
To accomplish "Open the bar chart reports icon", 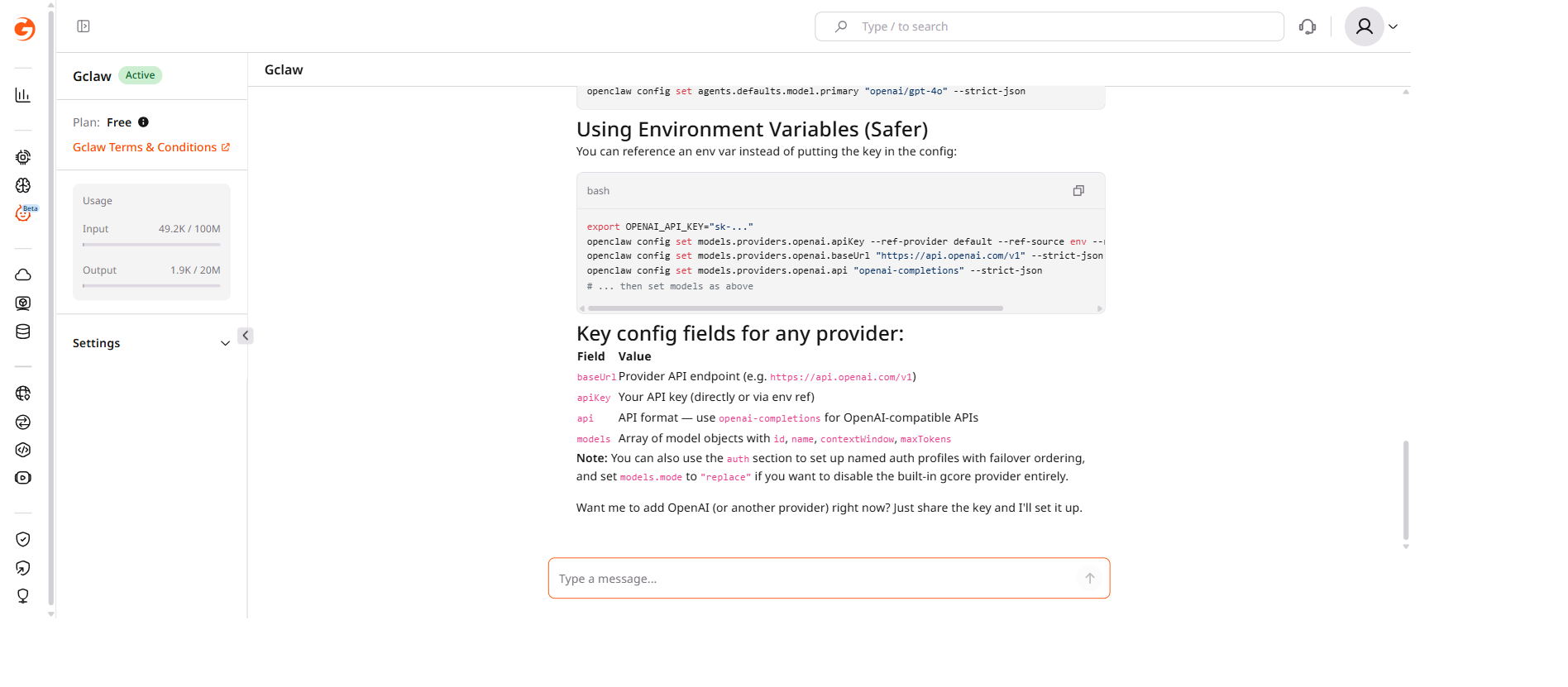I will click(23, 95).
